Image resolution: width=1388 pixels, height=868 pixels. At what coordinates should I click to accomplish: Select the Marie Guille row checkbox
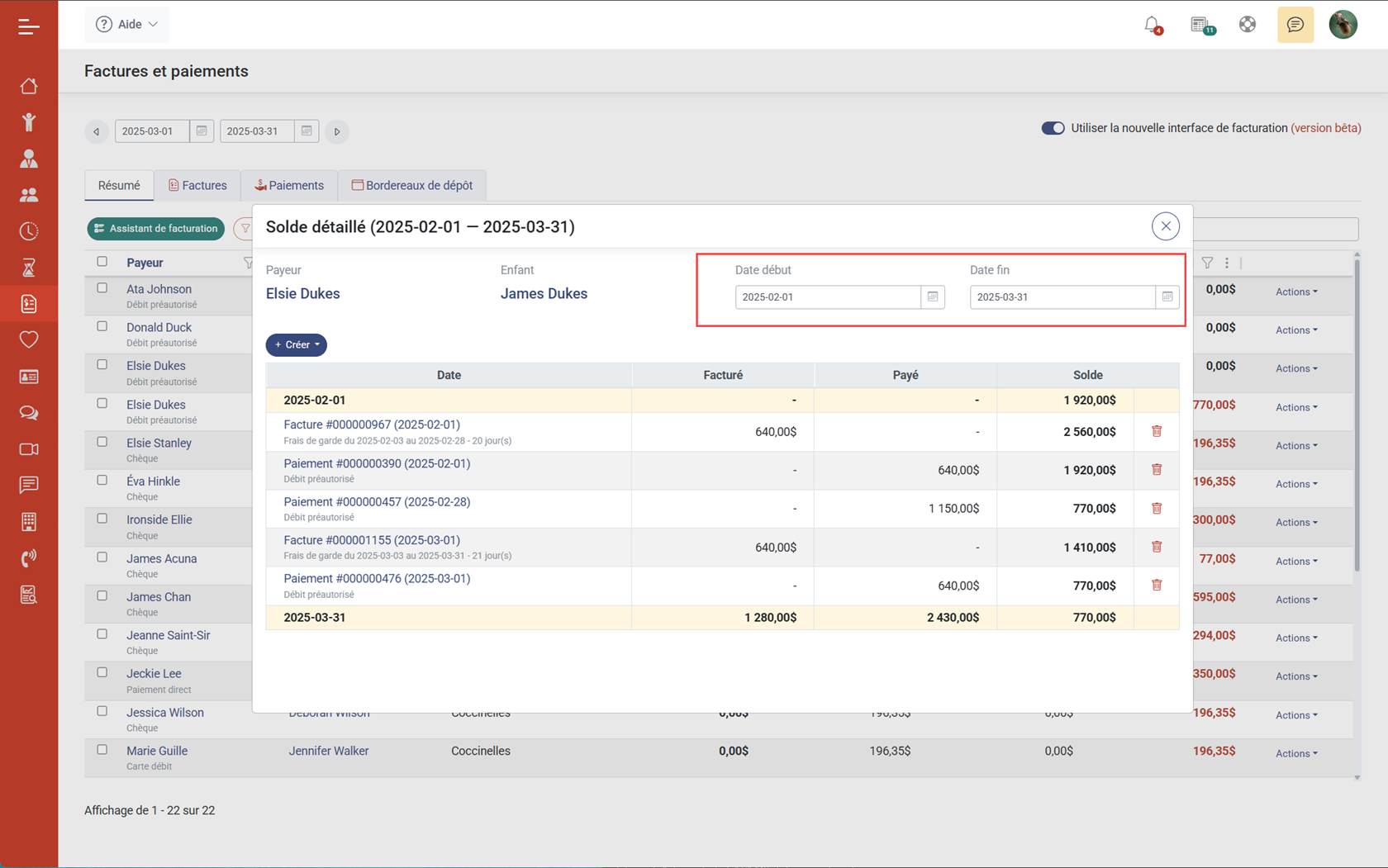(x=102, y=750)
